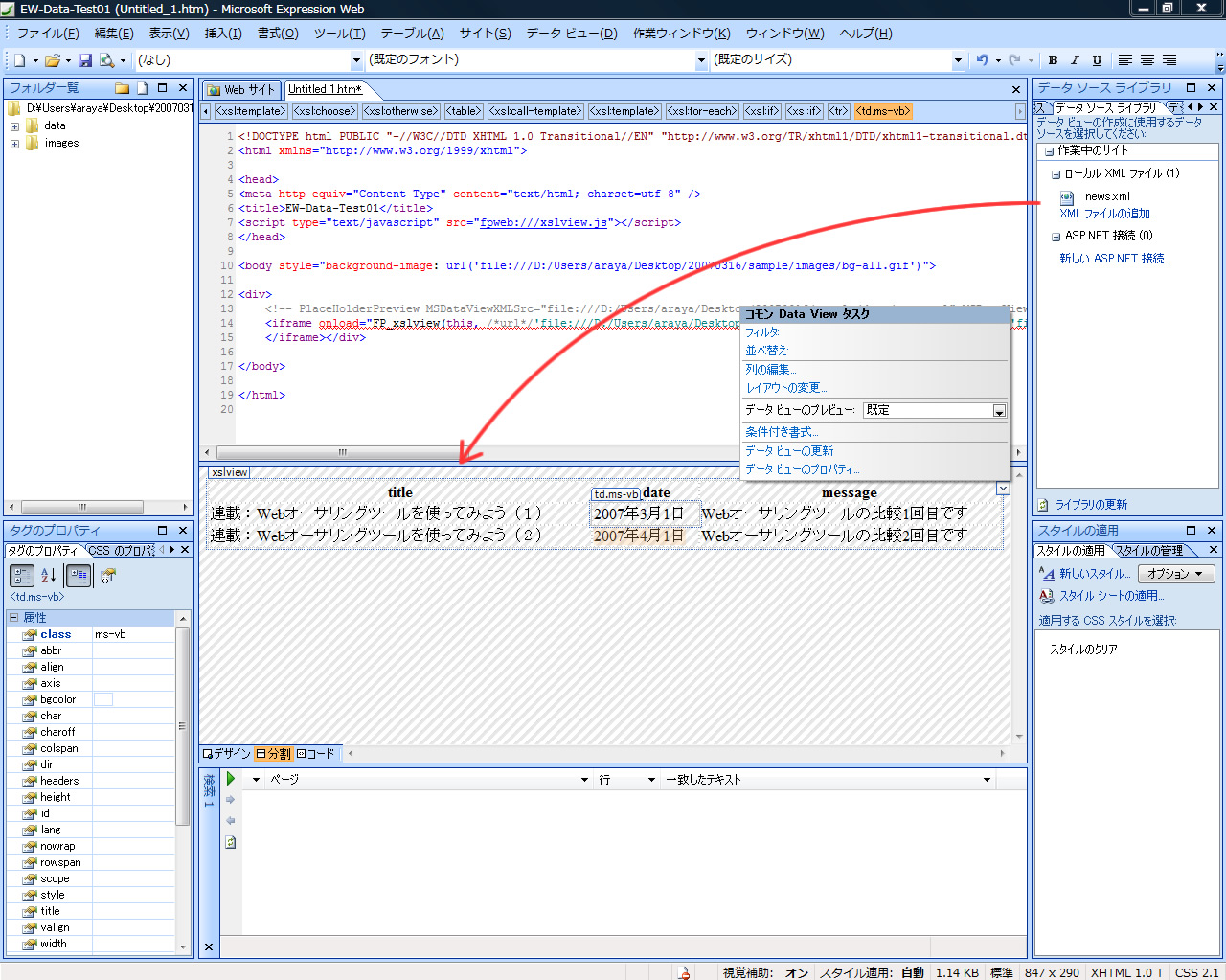
Task: Save the page with the floppy disk icon
Action: 85,60
